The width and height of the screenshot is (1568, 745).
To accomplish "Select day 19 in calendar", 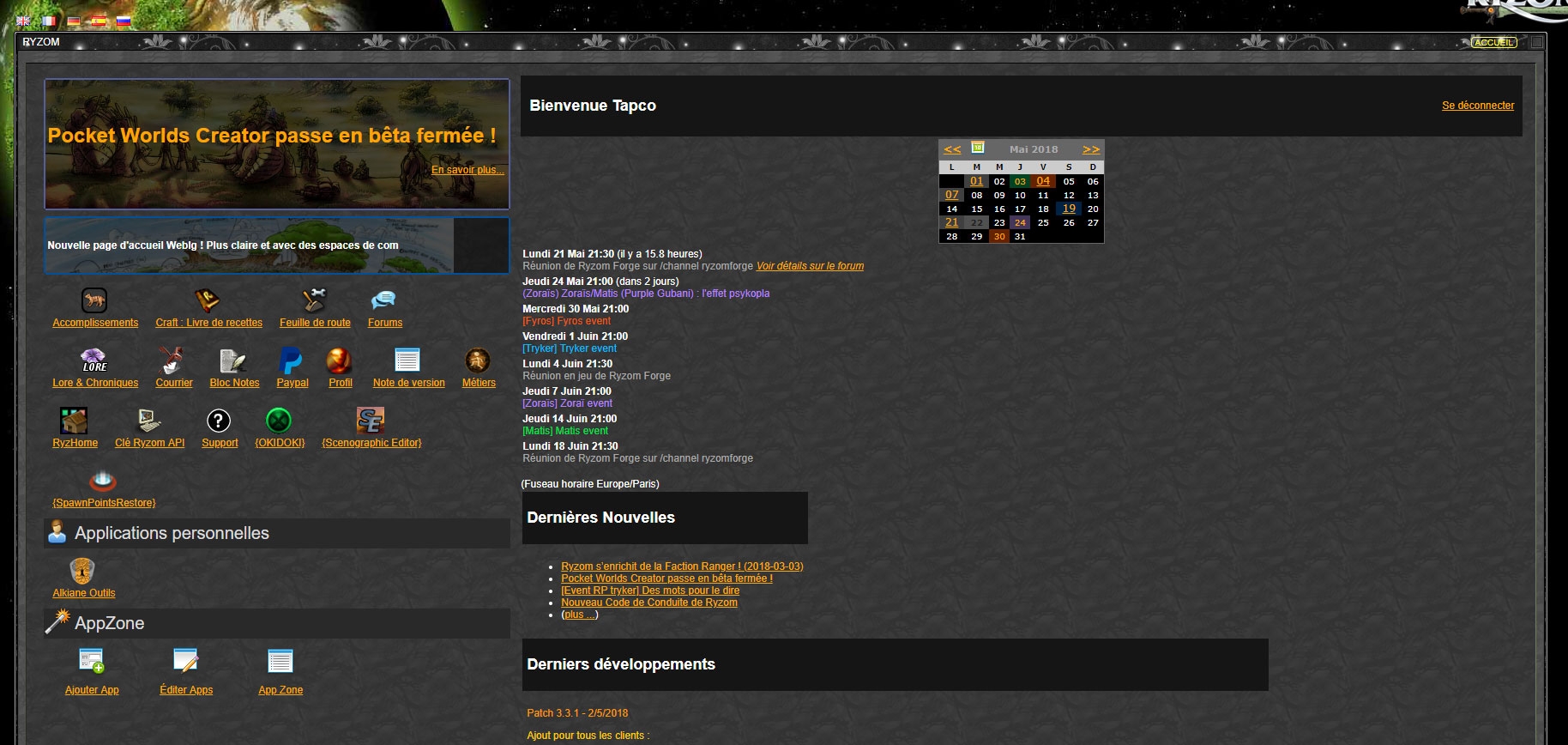I will (x=1069, y=209).
